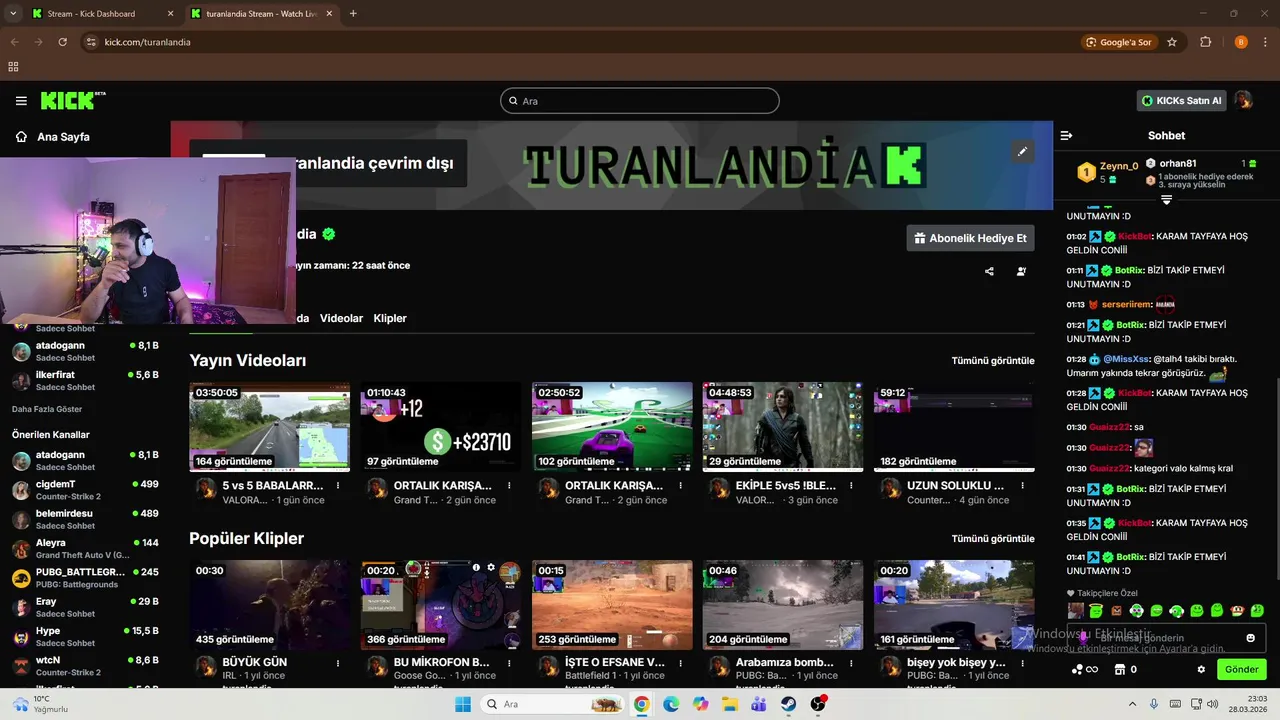This screenshot has width=1280, height=720.
Task: Insert the monkey face emote
Action: 1237,610
